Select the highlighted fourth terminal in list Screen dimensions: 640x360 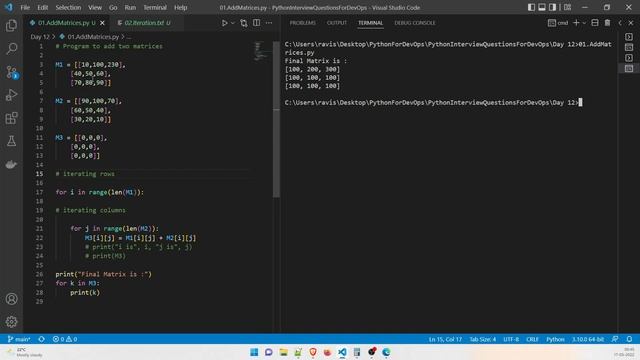pos(629,69)
